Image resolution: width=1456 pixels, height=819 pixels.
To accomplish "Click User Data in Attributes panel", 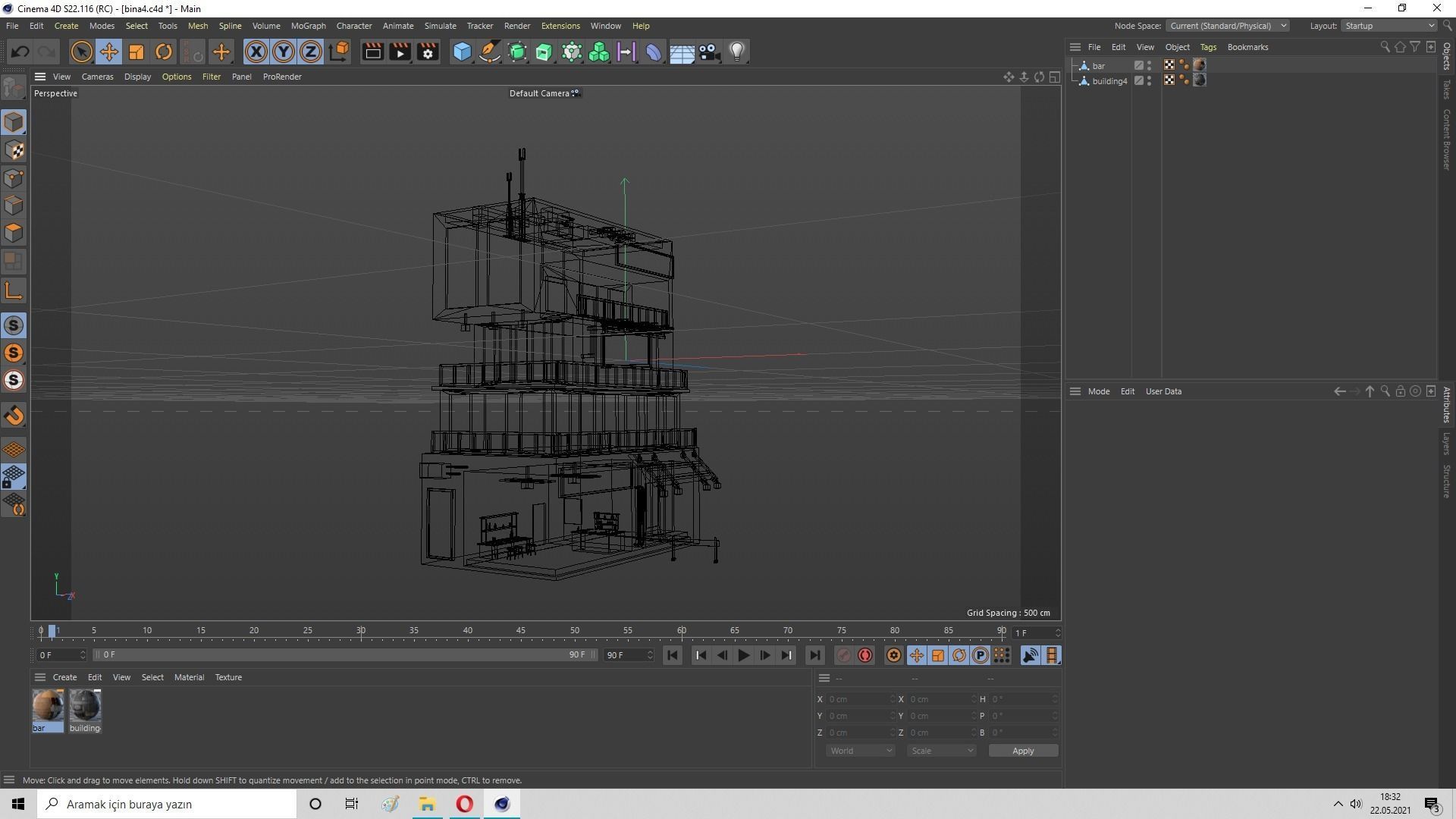I will coord(1163,391).
